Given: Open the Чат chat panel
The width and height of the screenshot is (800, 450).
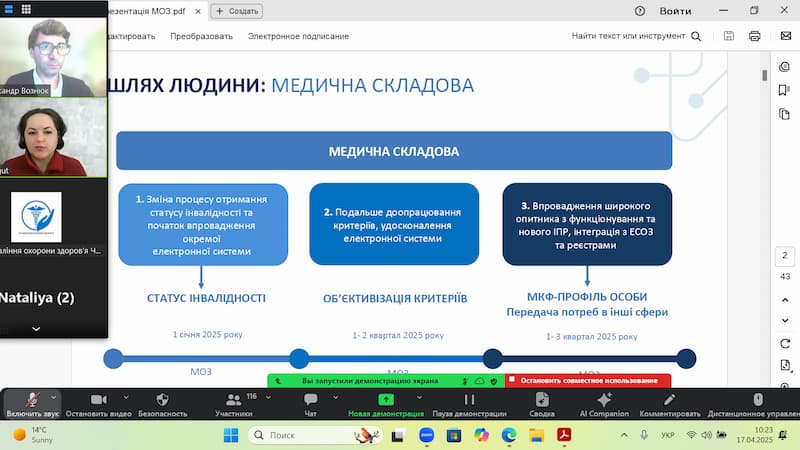Looking at the screenshot, I should coord(310,404).
